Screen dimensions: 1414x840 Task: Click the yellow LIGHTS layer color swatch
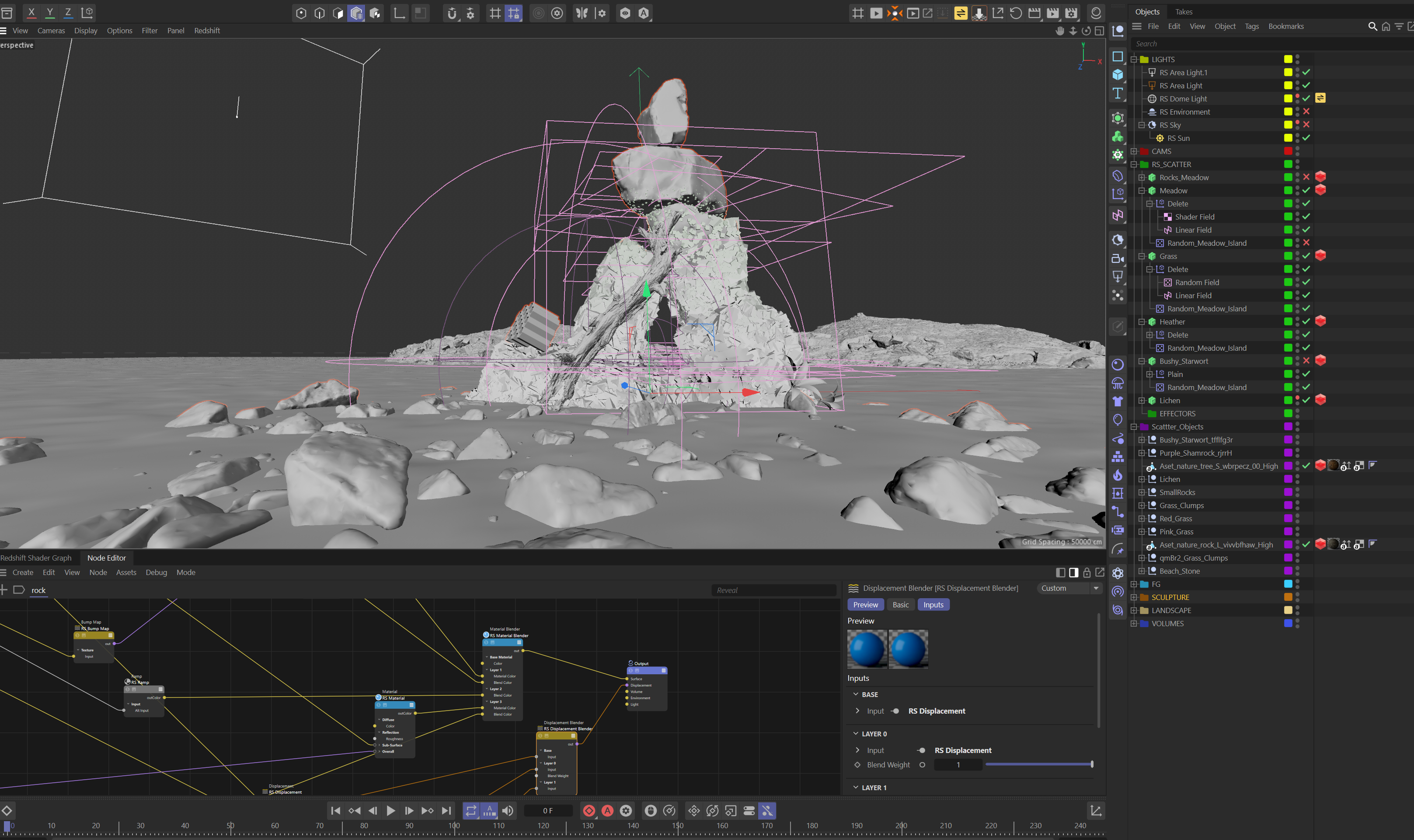click(1288, 59)
